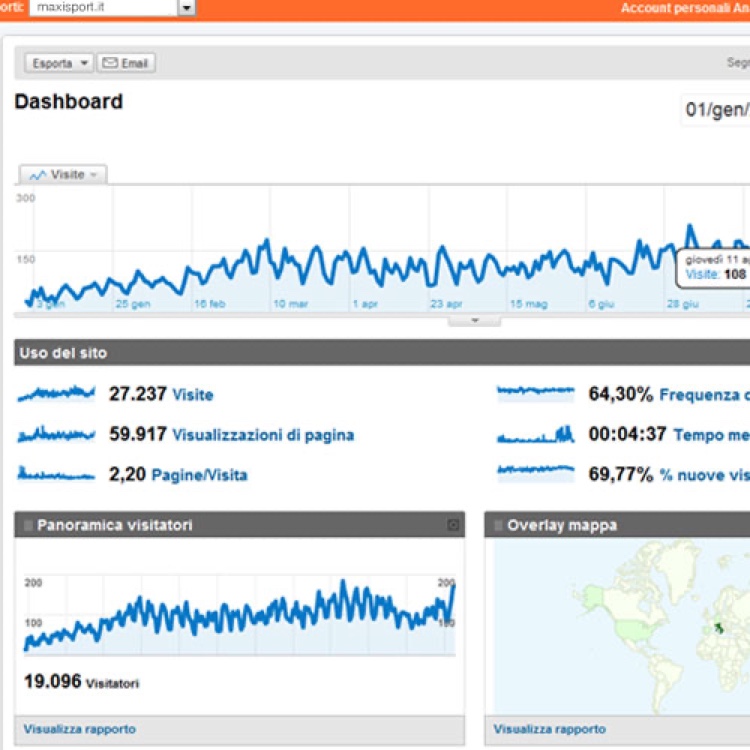
Task: Close the Panoramica visitatori widget
Action: point(453,525)
